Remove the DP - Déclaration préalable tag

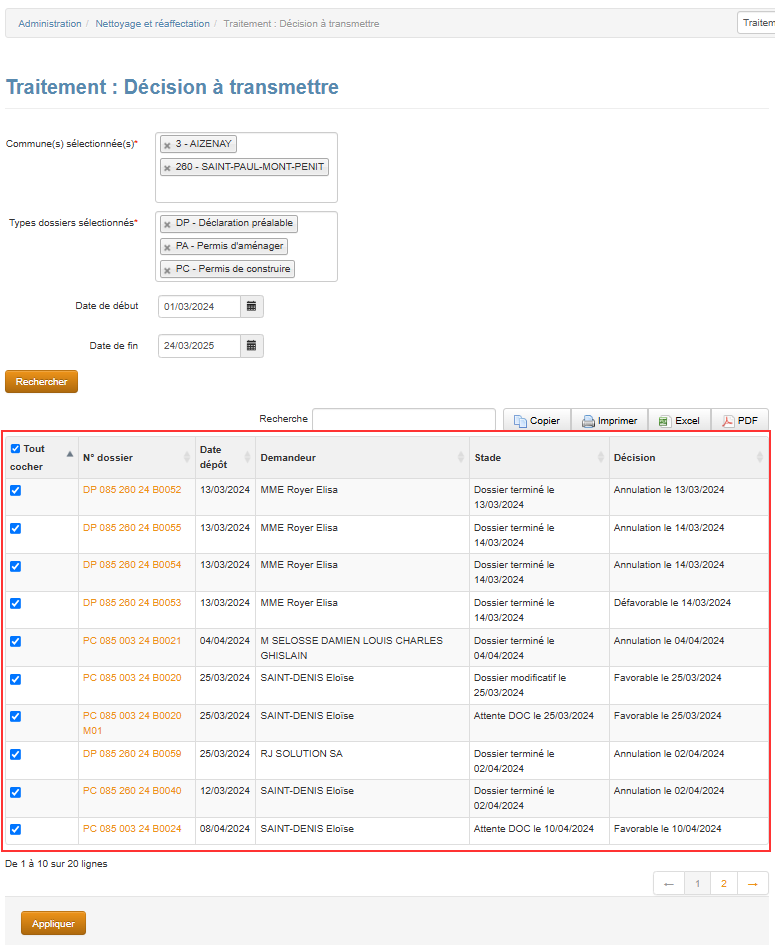(x=167, y=224)
